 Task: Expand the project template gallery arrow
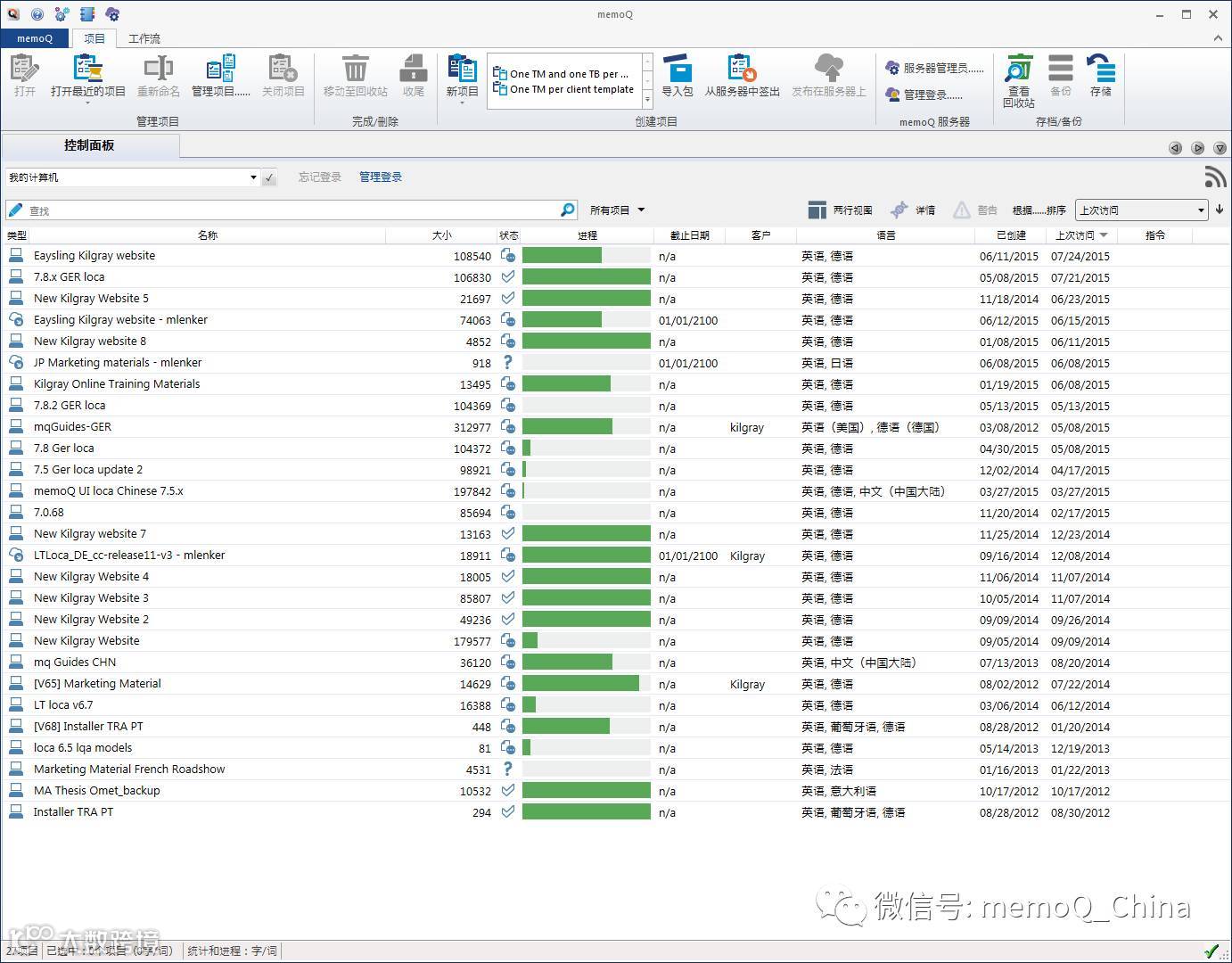(647, 100)
